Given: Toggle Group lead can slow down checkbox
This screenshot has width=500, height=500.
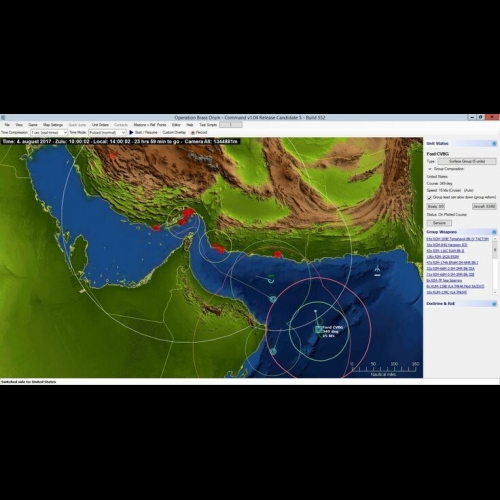Looking at the screenshot, I should [x=429, y=197].
